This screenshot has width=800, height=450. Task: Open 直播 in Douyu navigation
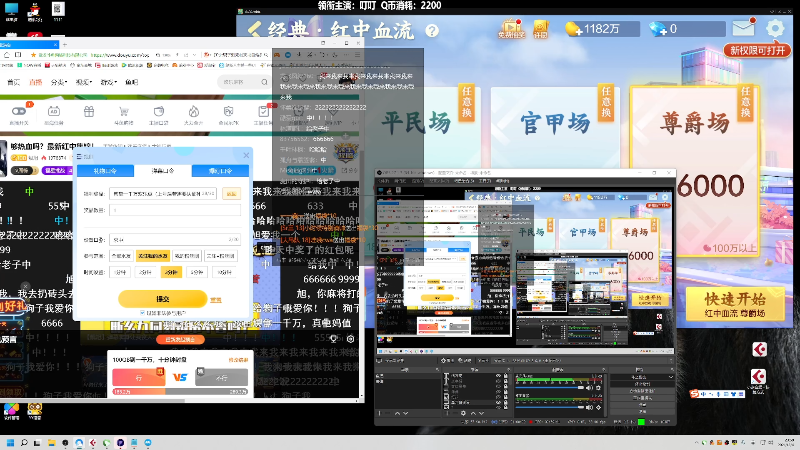[36, 82]
